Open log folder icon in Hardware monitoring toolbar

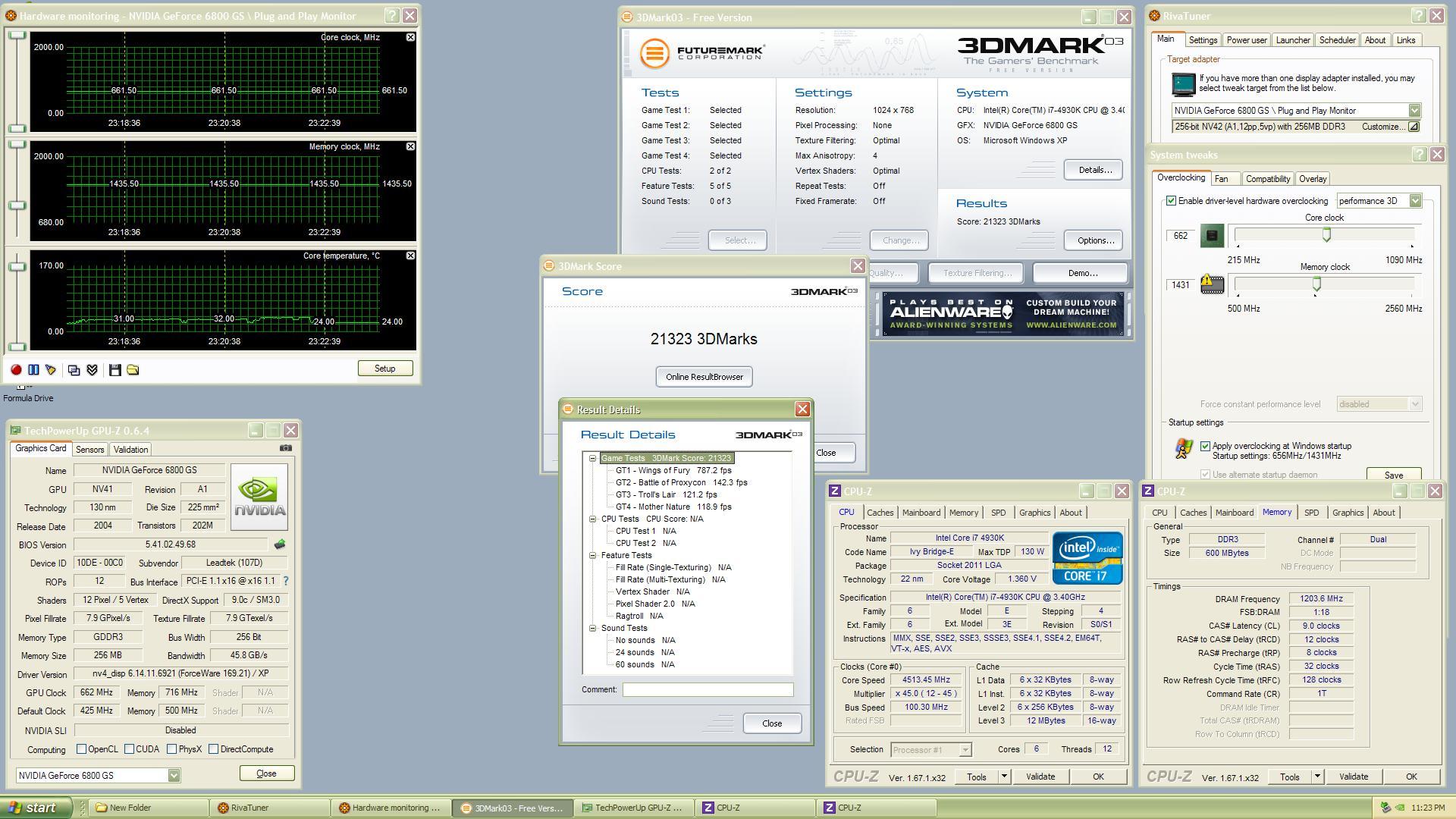133,370
